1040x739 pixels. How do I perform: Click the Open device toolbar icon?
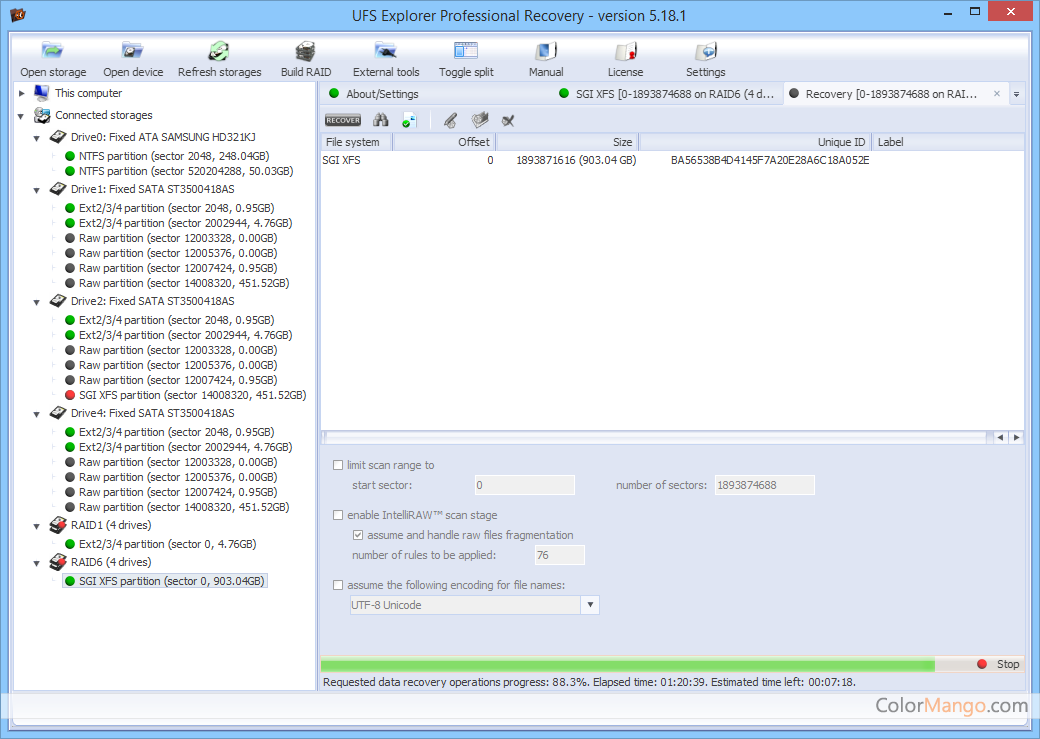[133, 51]
